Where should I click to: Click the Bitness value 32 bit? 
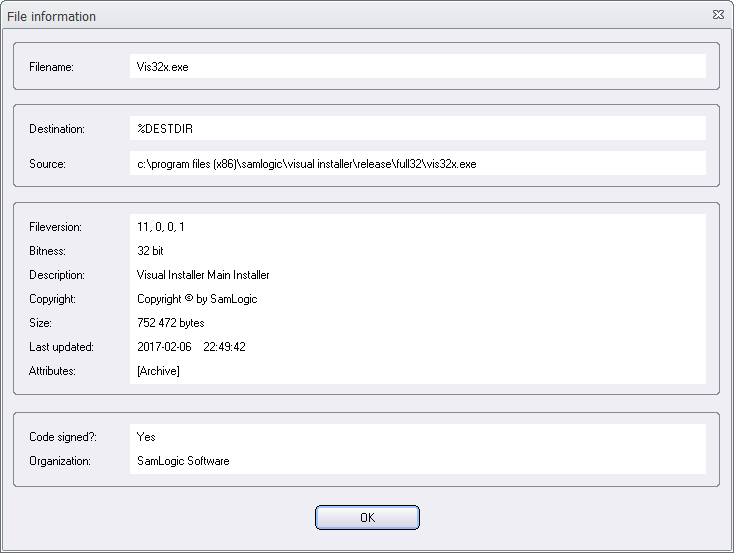(x=150, y=251)
